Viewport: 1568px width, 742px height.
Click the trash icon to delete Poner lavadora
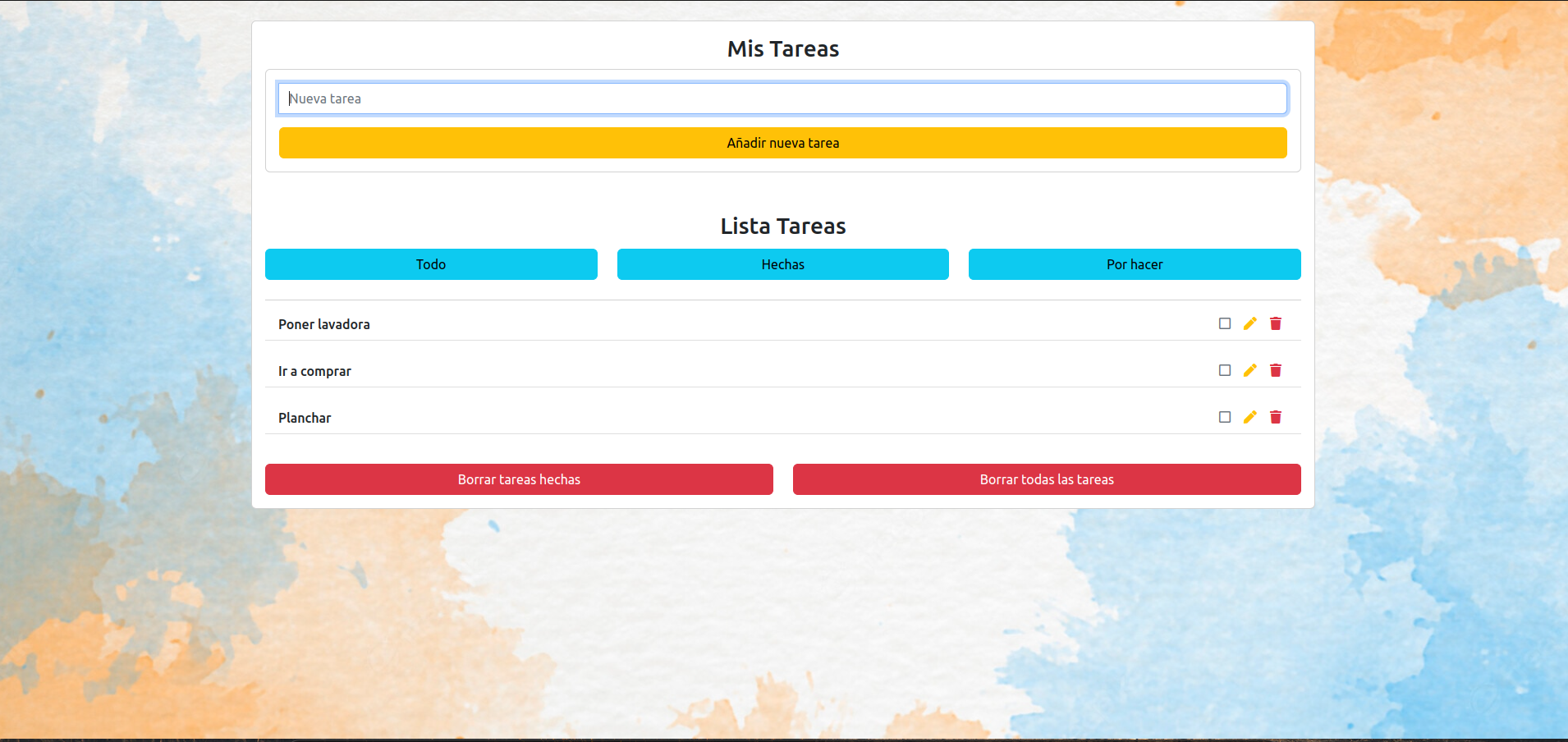pos(1275,323)
